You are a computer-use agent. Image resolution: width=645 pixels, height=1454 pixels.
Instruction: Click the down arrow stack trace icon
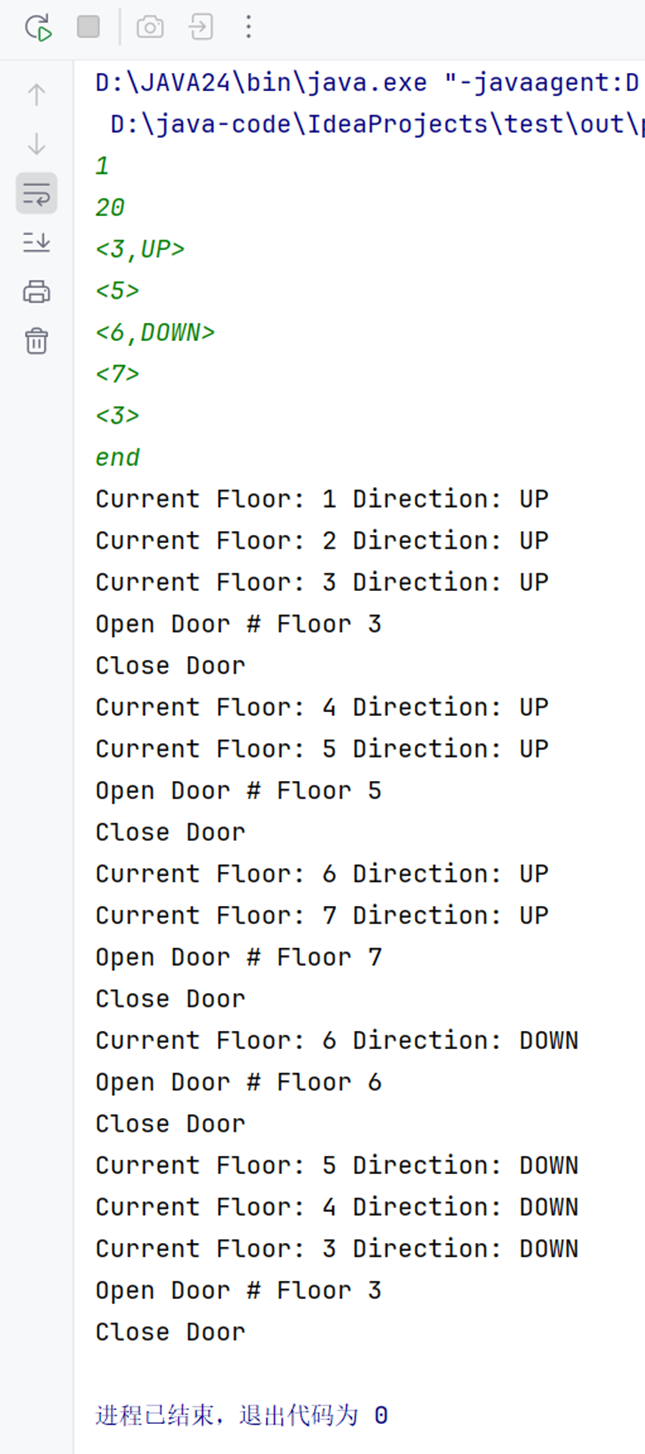(x=37, y=143)
